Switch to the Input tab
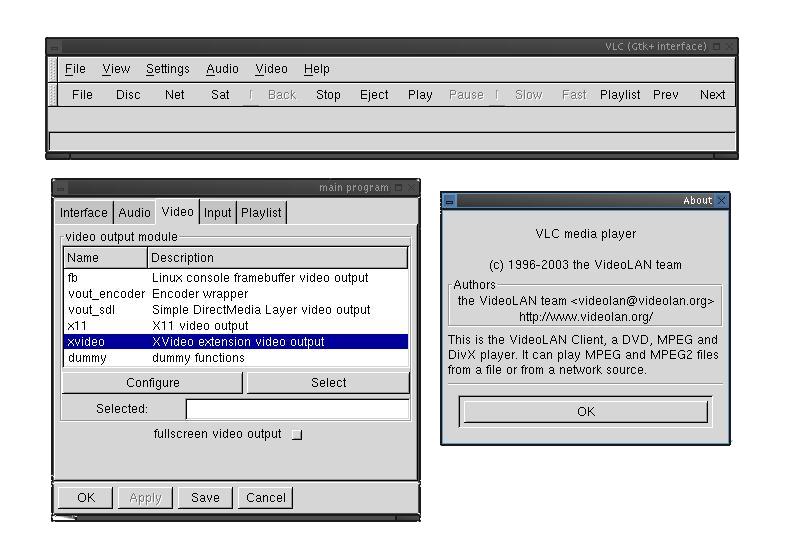The image size is (796, 553). (x=217, y=213)
